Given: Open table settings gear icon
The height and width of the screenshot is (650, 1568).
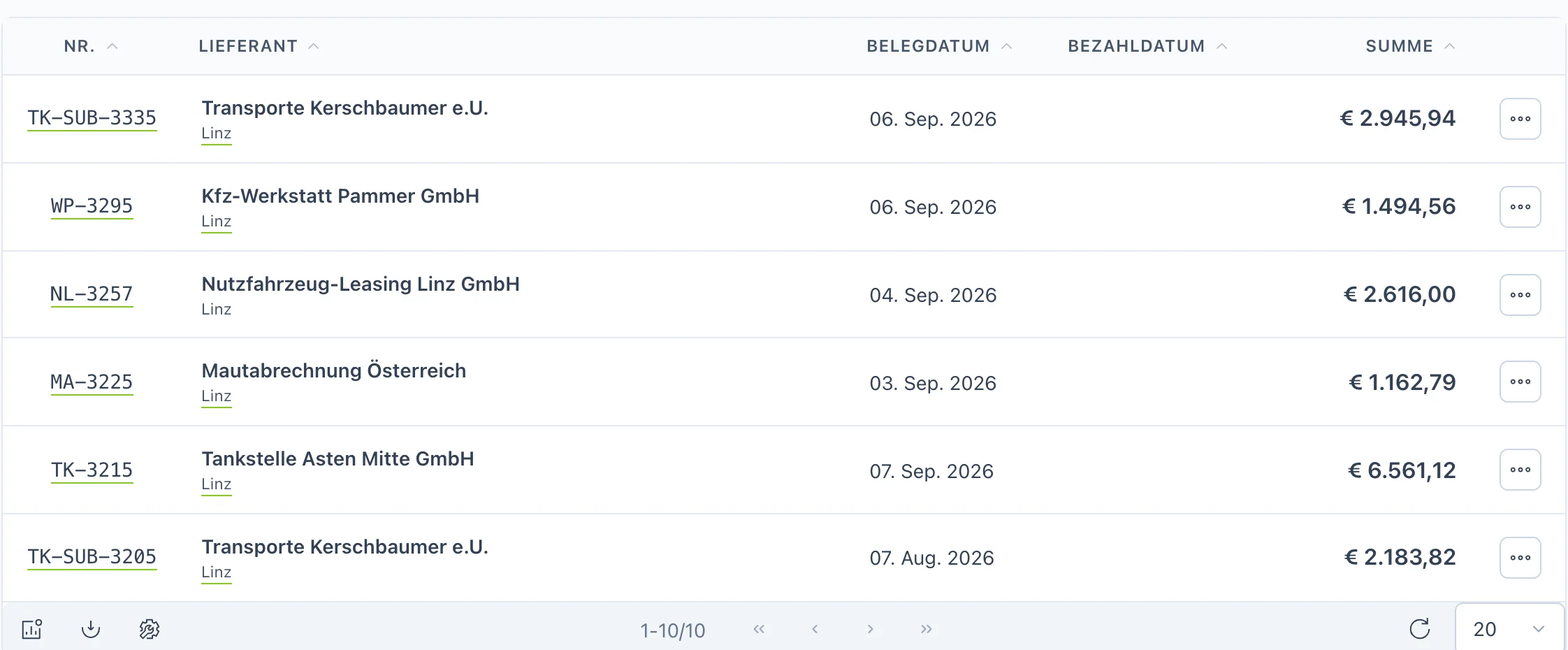Looking at the screenshot, I should tap(150, 629).
